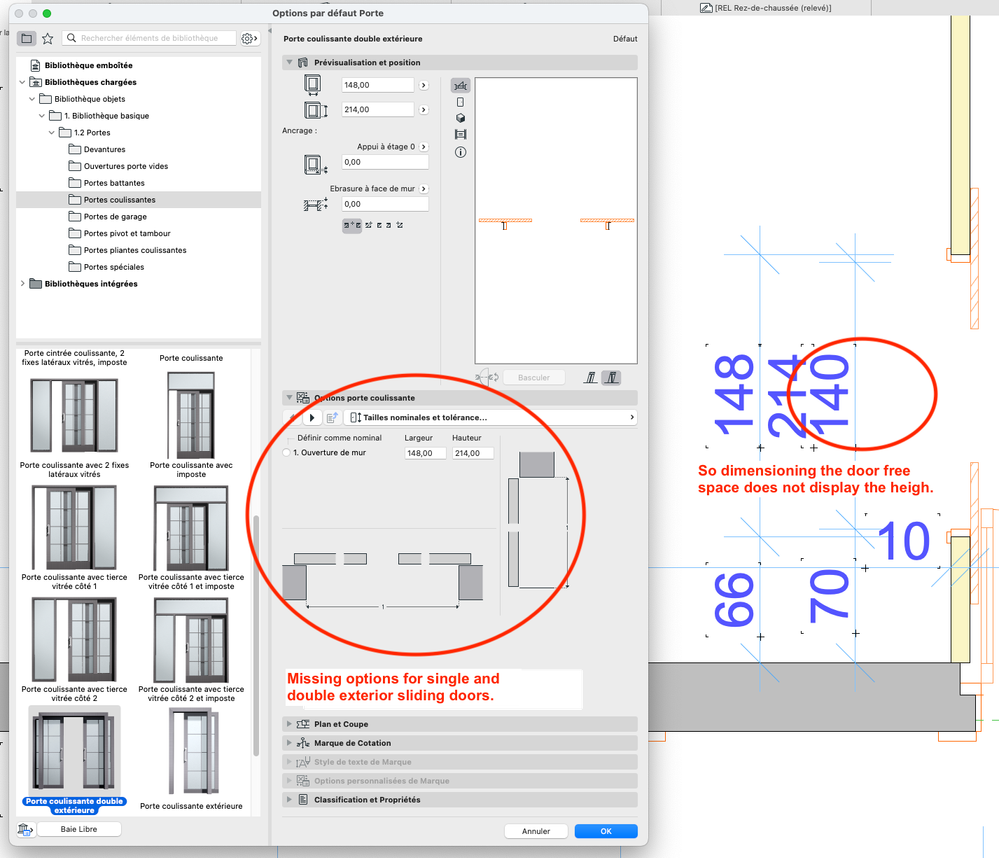Go to next options page arrow
The height and width of the screenshot is (858, 999).
click(312, 417)
